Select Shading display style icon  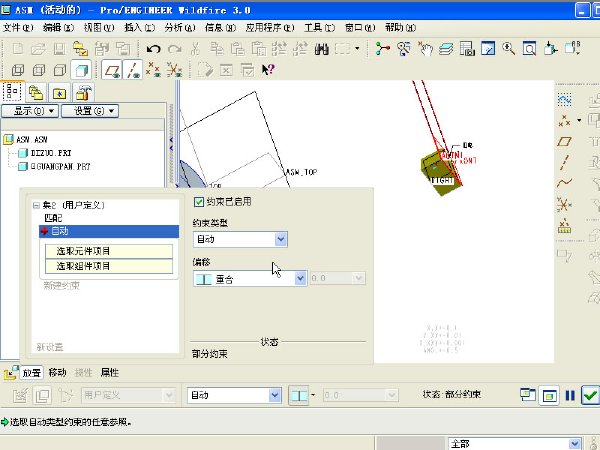(x=81, y=70)
